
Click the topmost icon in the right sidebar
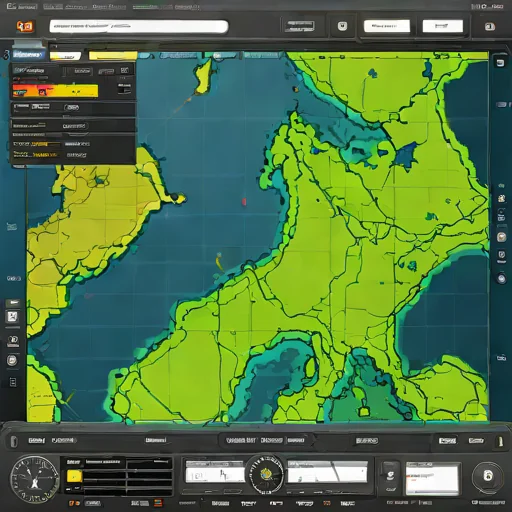tap(500, 63)
